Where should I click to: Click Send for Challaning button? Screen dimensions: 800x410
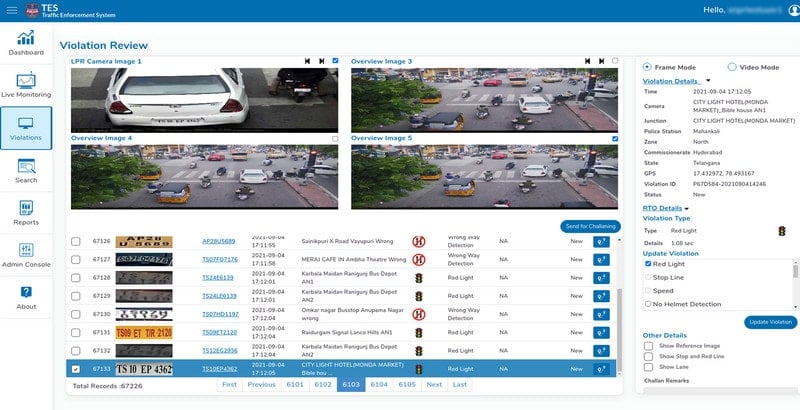[x=590, y=226]
